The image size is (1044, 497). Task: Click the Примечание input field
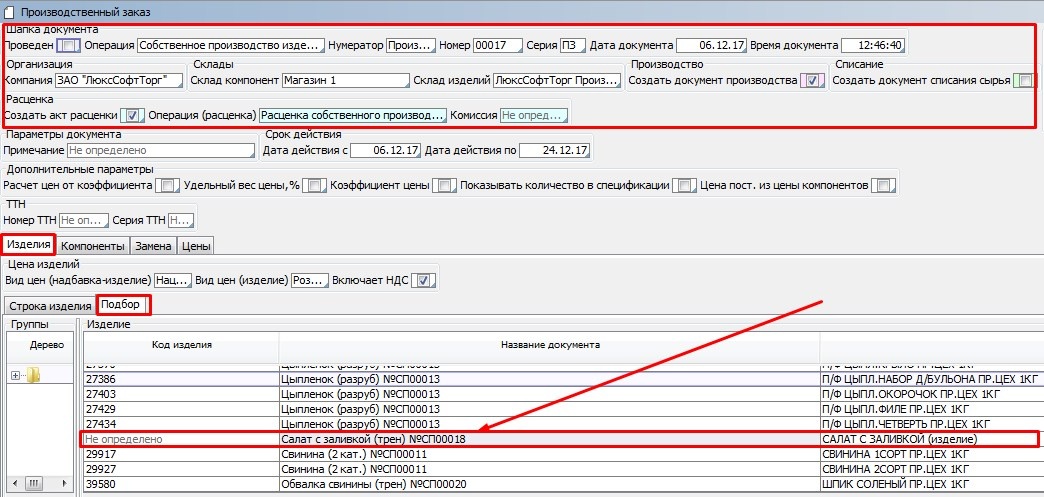161,151
